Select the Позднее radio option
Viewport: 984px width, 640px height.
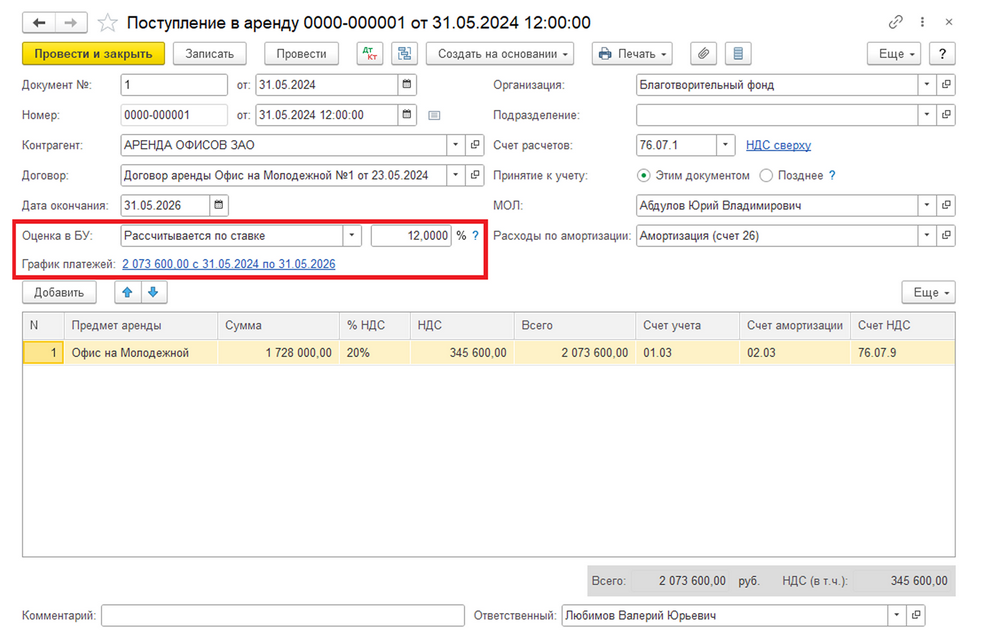click(x=766, y=176)
